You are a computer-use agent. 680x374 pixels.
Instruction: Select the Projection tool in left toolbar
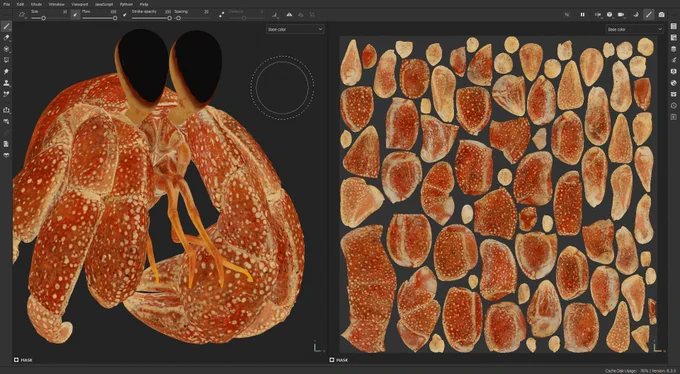coord(7,49)
